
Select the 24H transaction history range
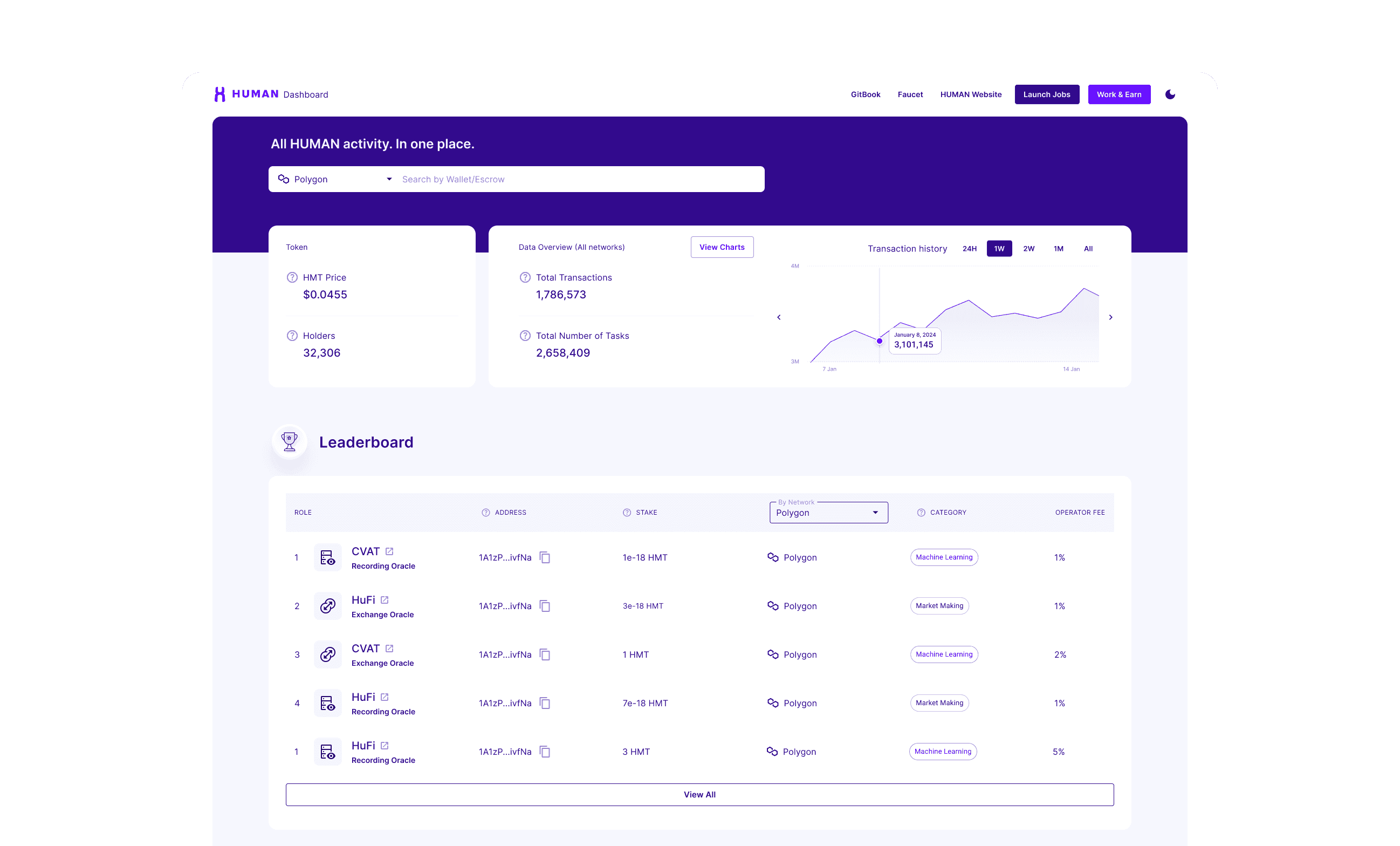969,248
